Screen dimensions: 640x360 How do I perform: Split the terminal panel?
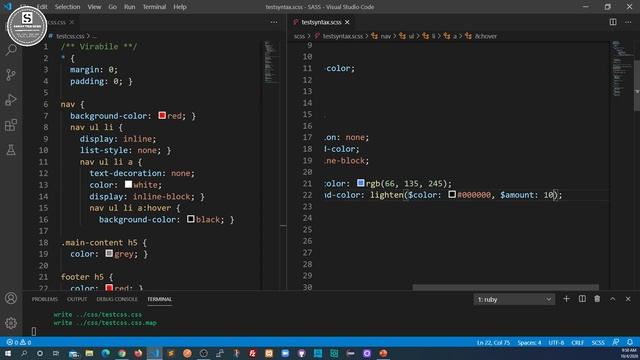(582, 299)
